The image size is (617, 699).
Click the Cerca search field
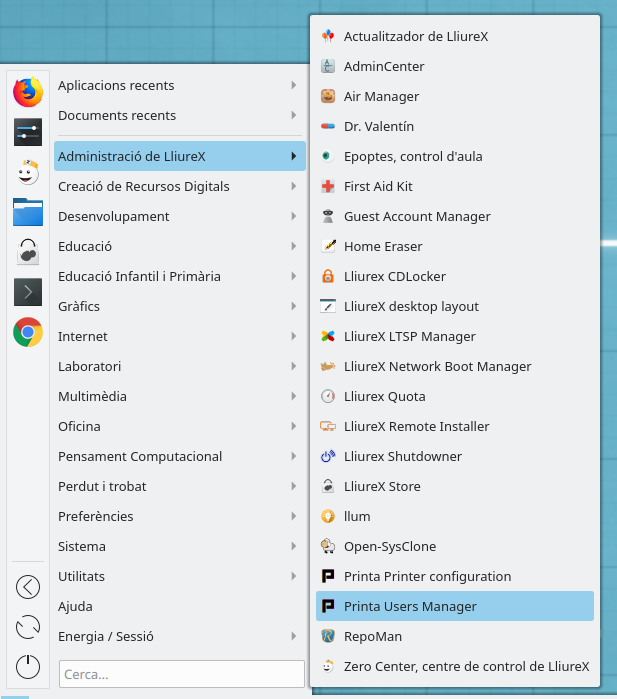coord(181,674)
